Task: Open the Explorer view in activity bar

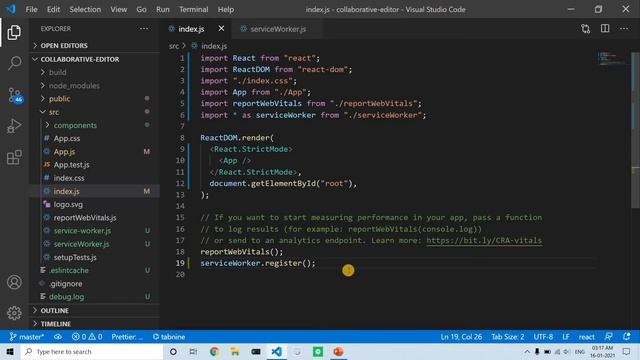Action: click(x=14, y=32)
